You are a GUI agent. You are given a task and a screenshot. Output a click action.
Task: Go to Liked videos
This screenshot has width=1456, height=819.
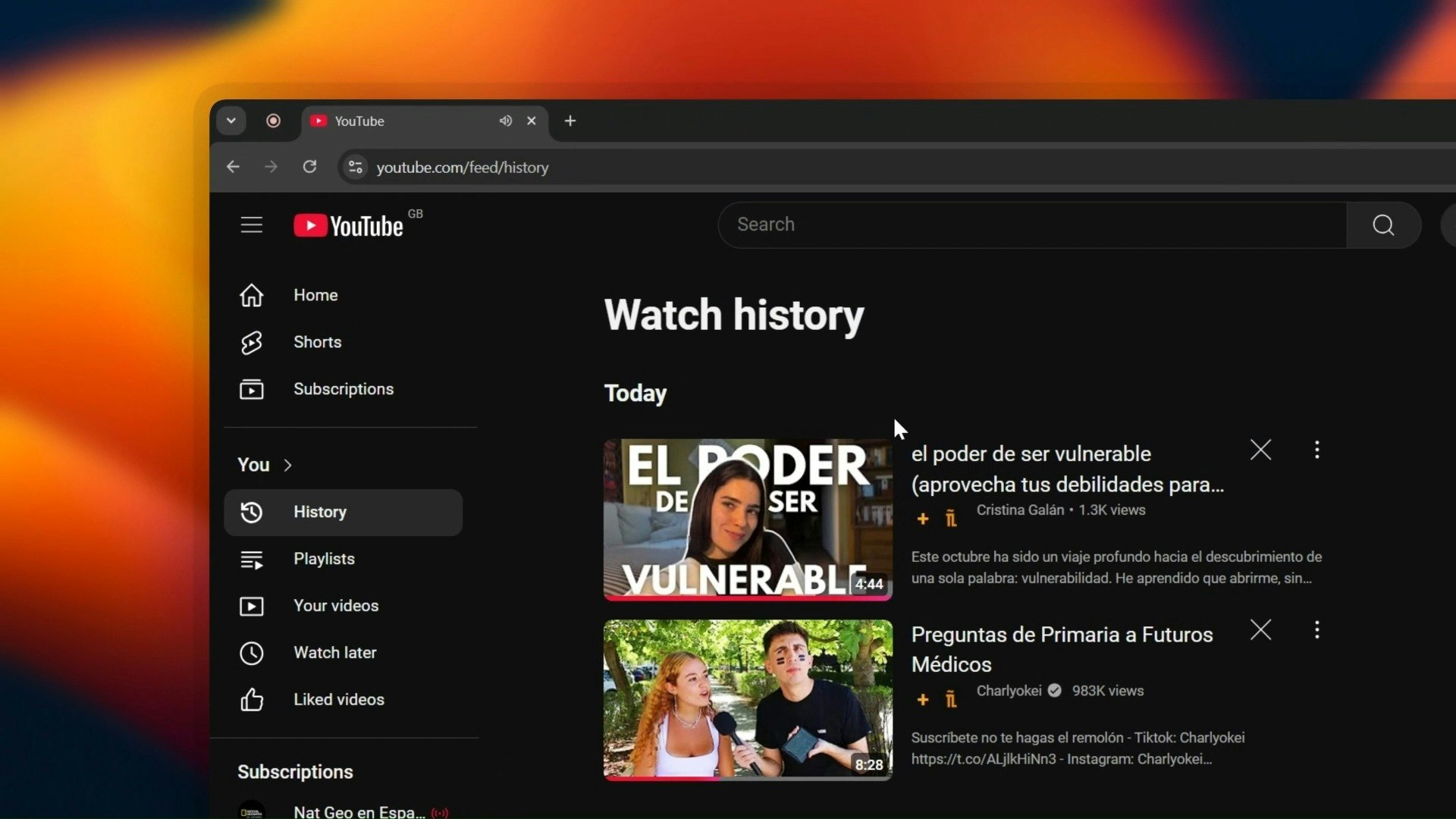(x=338, y=700)
